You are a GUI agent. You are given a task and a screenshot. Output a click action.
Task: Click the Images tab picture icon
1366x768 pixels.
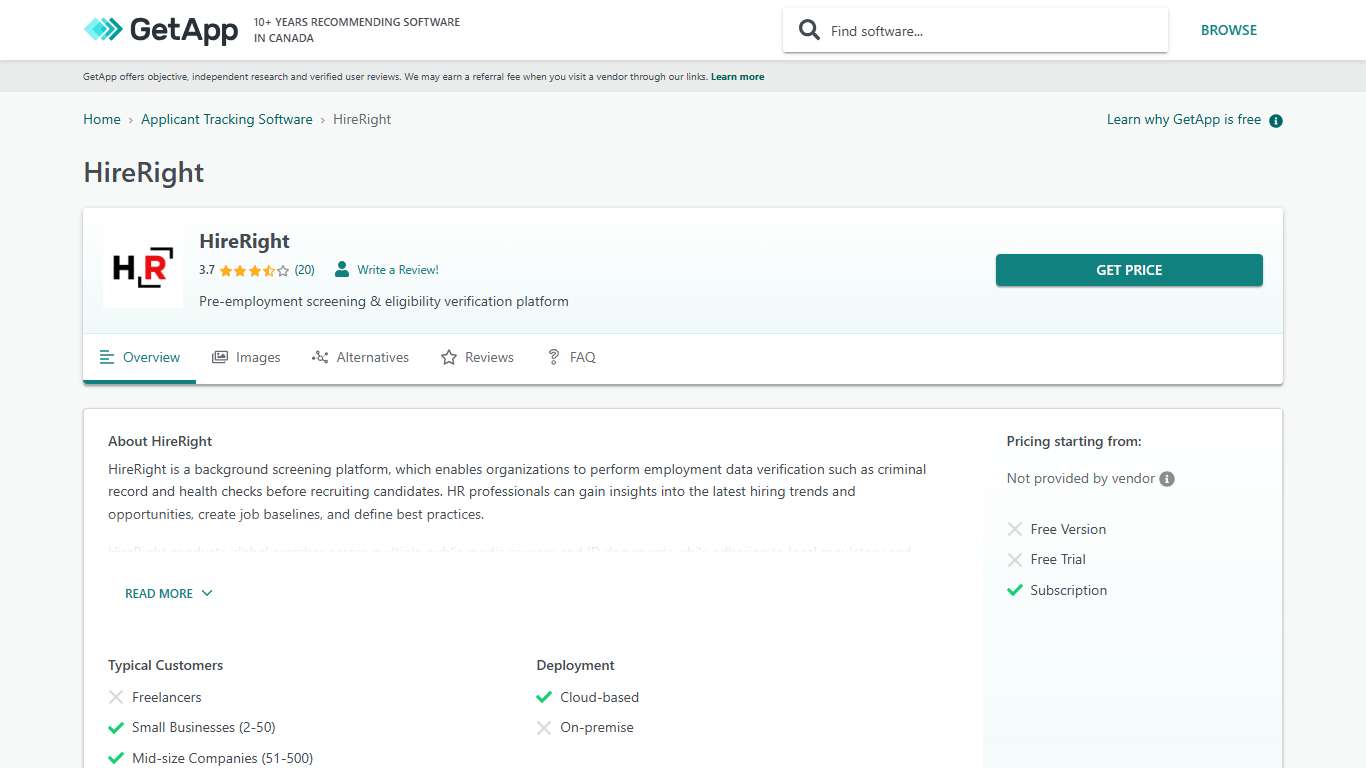pos(220,357)
